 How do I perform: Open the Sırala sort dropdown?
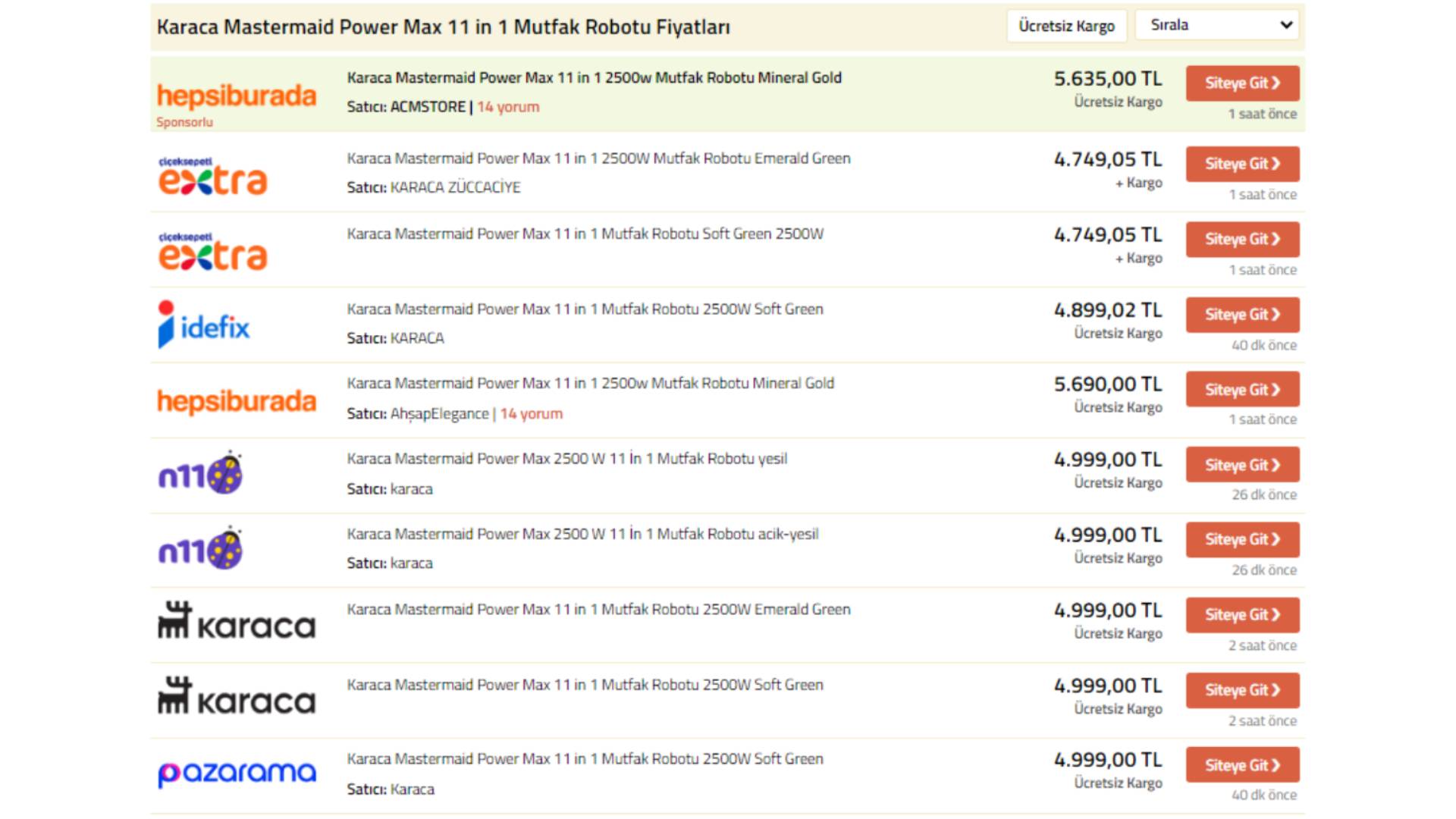point(1218,25)
